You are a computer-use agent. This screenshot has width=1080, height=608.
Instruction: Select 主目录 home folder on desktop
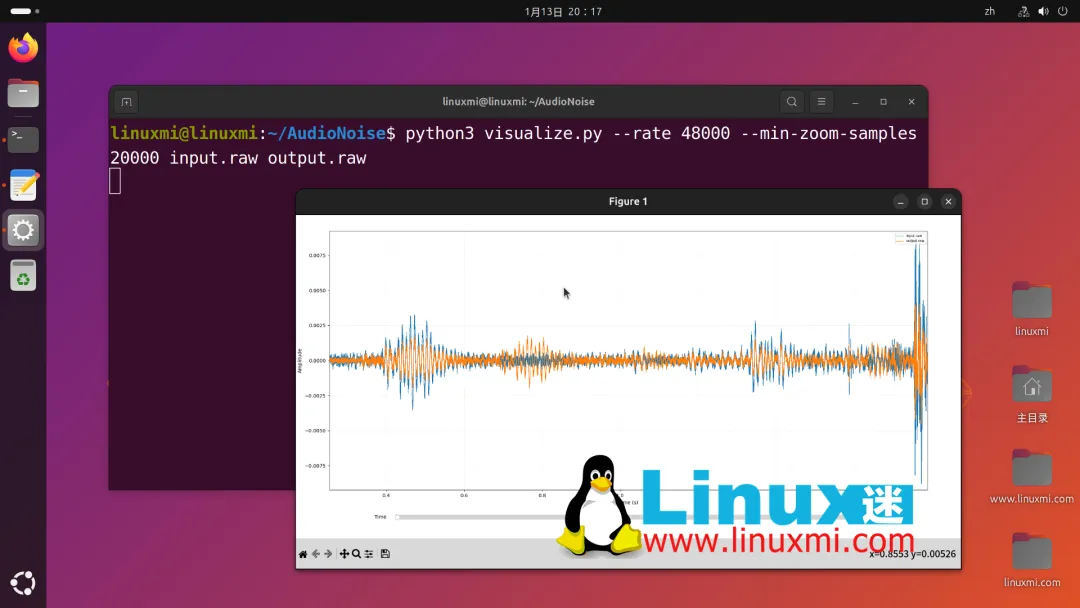coord(1032,394)
